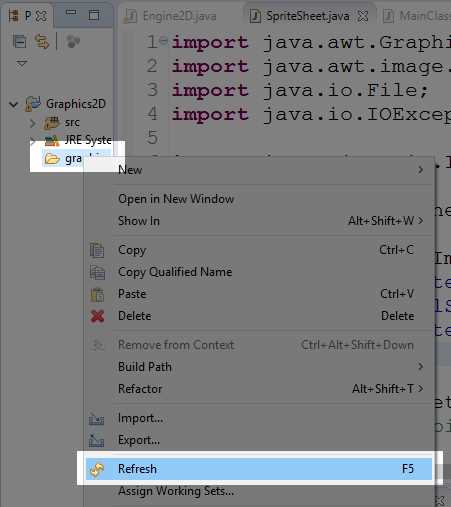
Task: Click Delete in the context menu
Action: 259,316
